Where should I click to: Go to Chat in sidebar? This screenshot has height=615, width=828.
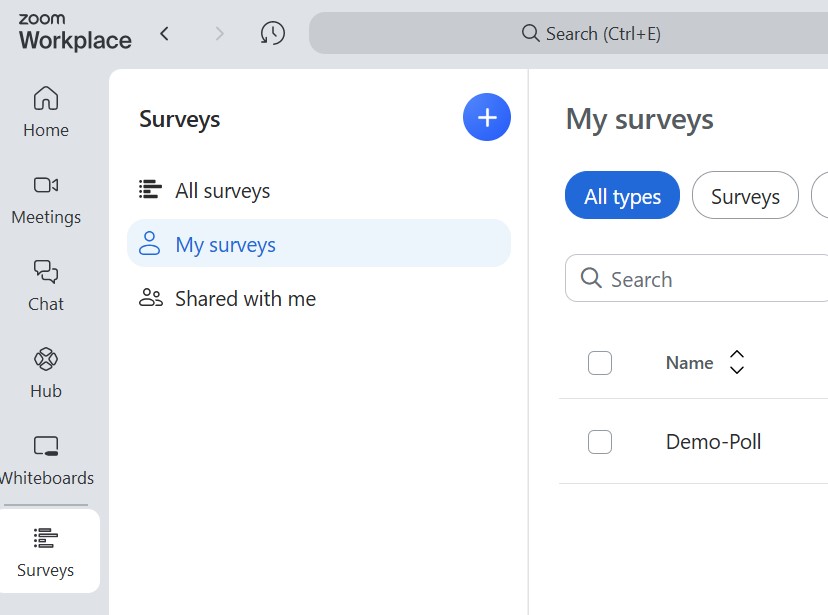(x=46, y=287)
